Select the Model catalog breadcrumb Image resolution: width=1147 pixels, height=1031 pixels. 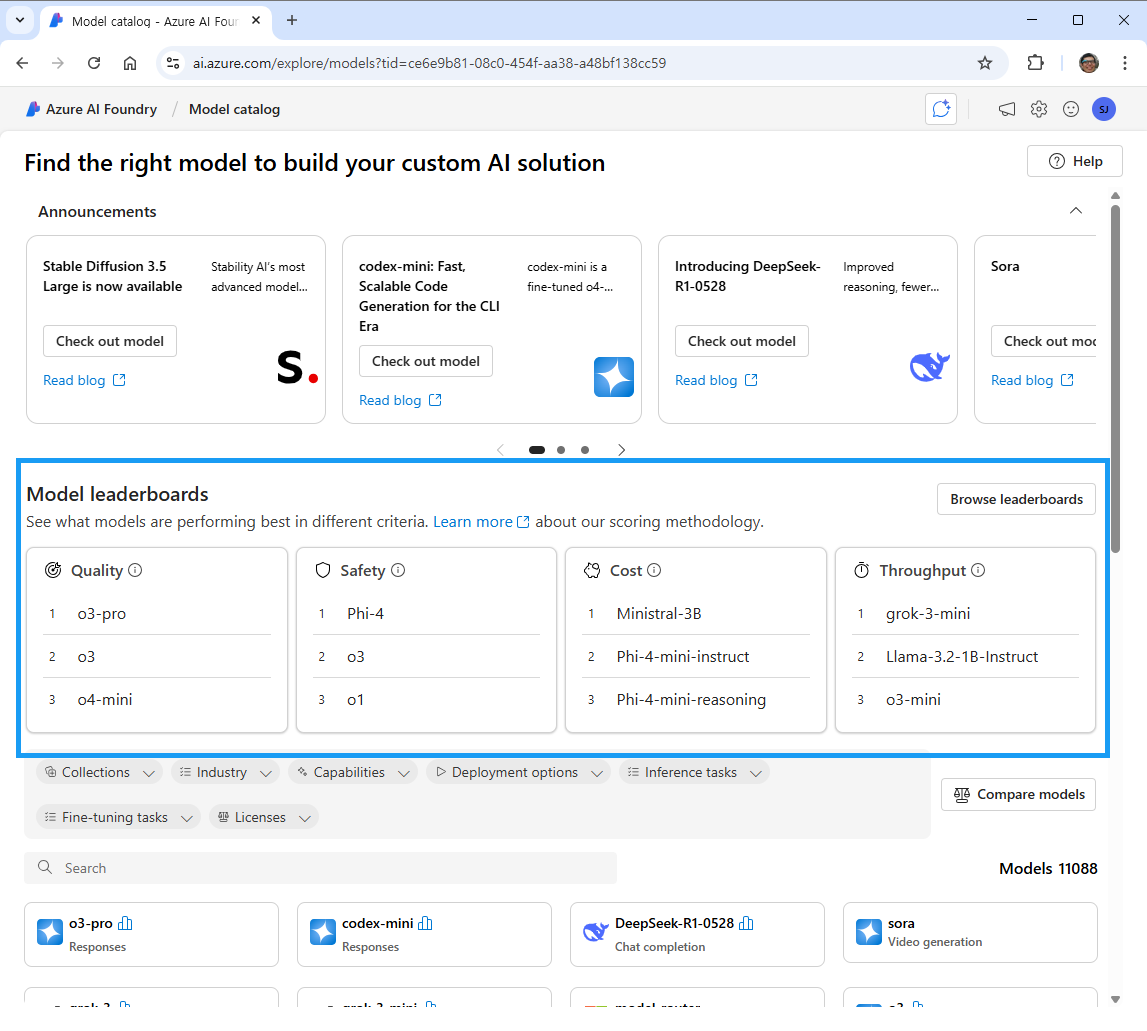coord(234,109)
